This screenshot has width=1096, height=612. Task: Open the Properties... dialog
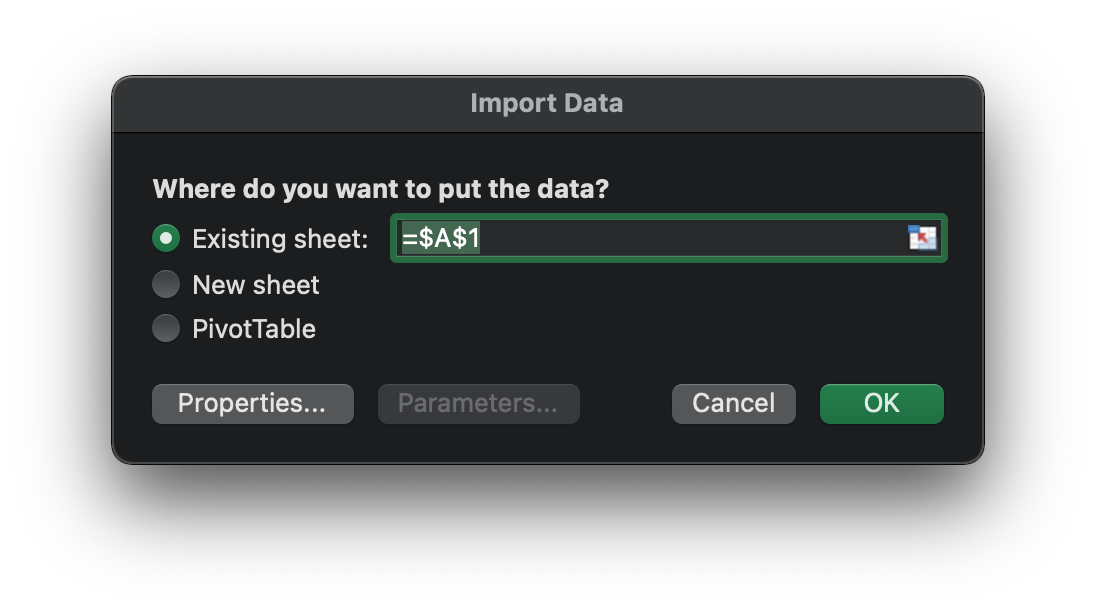pos(252,404)
